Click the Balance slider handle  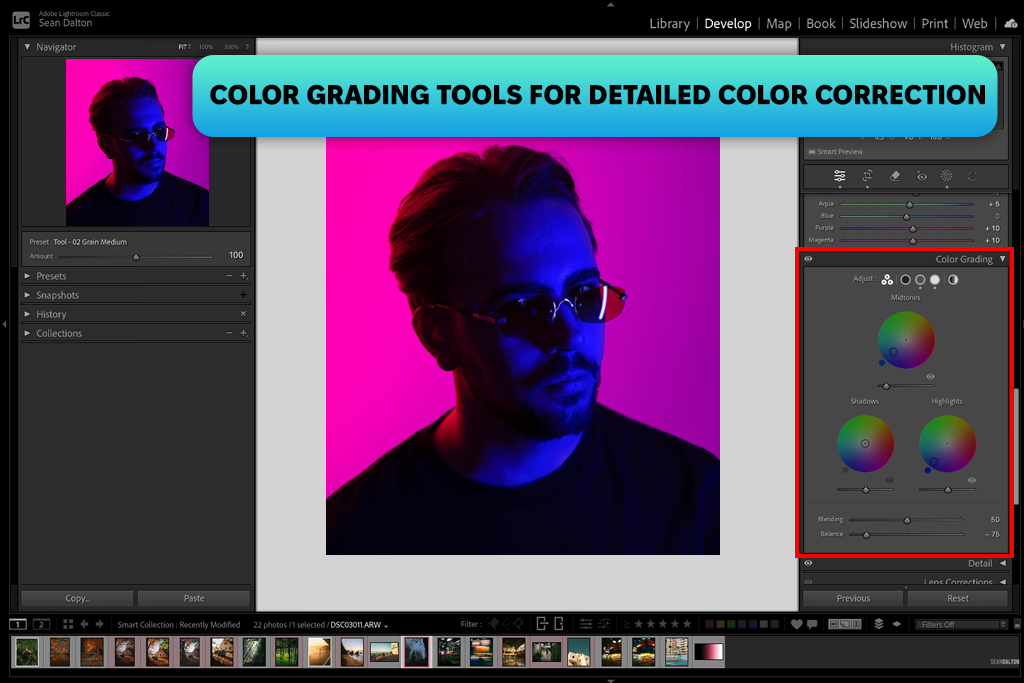[867, 534]
